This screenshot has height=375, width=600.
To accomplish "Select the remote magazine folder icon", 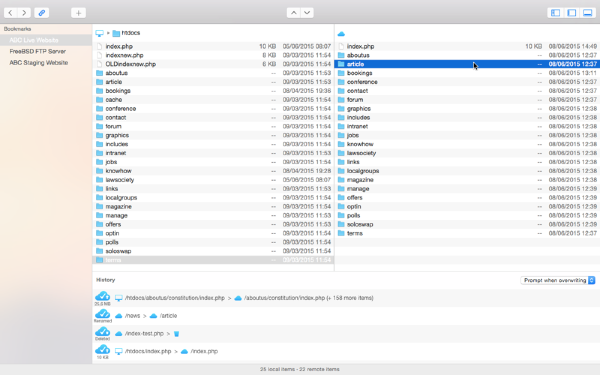I will click(x=341, y=179).
